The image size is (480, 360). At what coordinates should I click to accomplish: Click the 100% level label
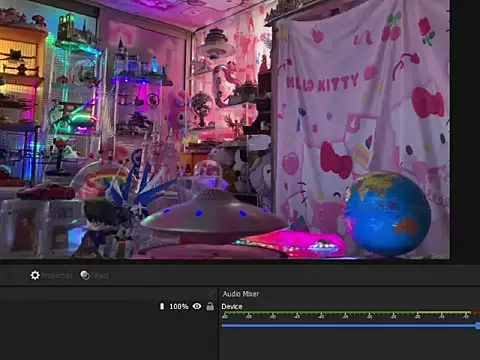click(x=179, y=306)
